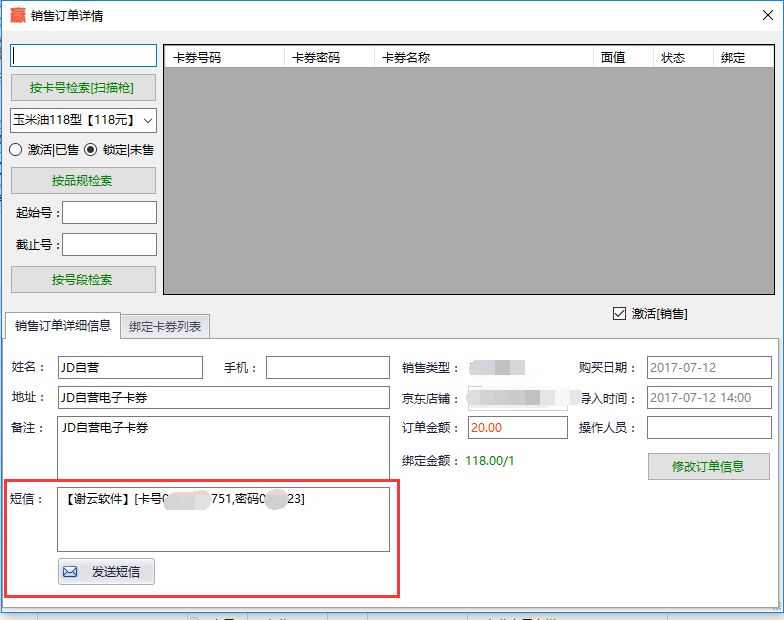Click the app logo icon in title bar
This screenshot has height=620, width=784.
pyautogui.click(x=18, y=15)
